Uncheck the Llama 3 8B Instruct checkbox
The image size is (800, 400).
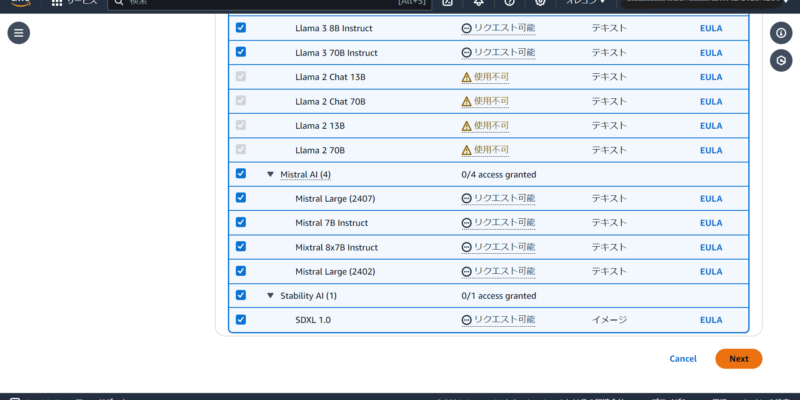click(x=240, y=28)
